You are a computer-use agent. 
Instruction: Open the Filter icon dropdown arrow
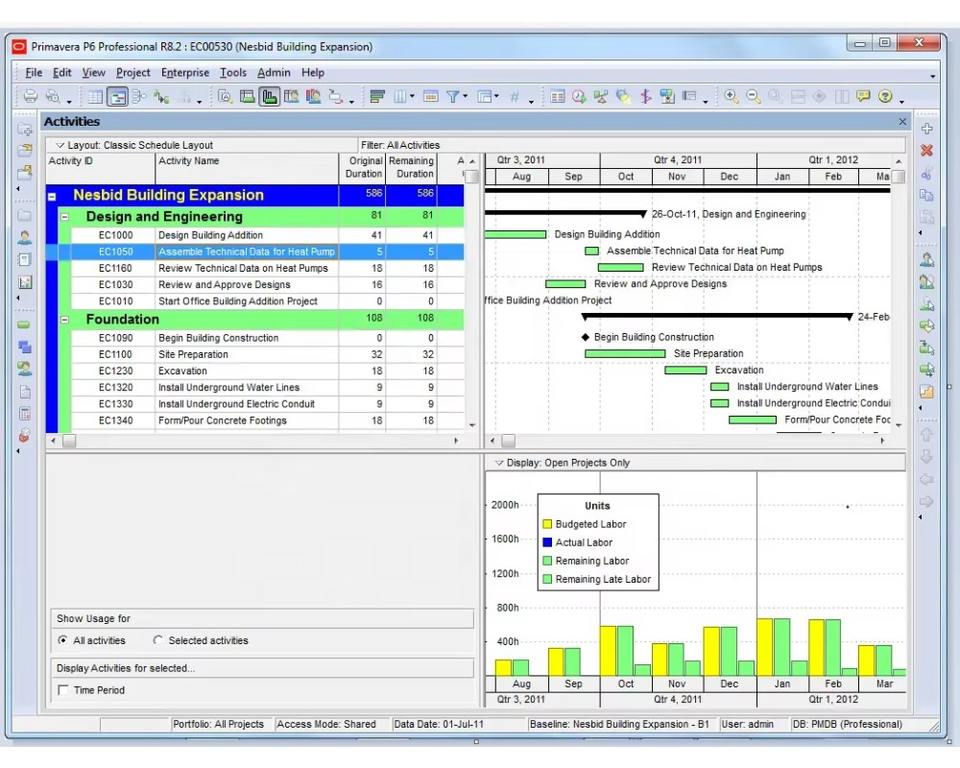tap(465, 96)
